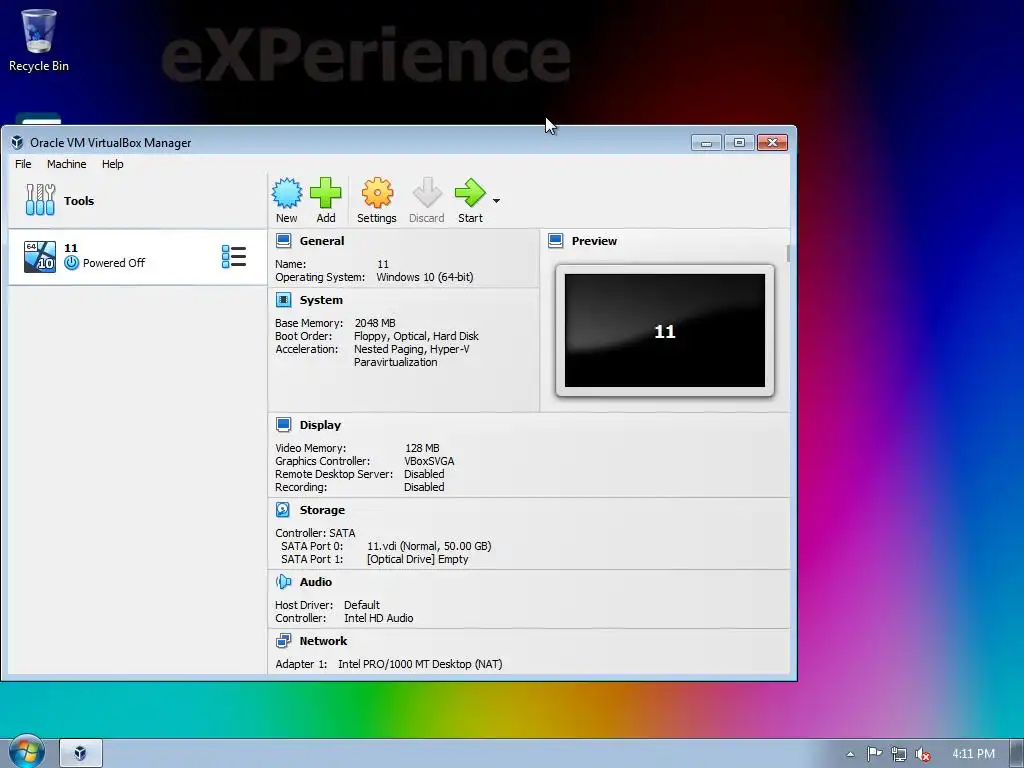Click the VBoxSVGA graphics controller value
This screenshot has height=768, width=1024.
coord(429,461)
